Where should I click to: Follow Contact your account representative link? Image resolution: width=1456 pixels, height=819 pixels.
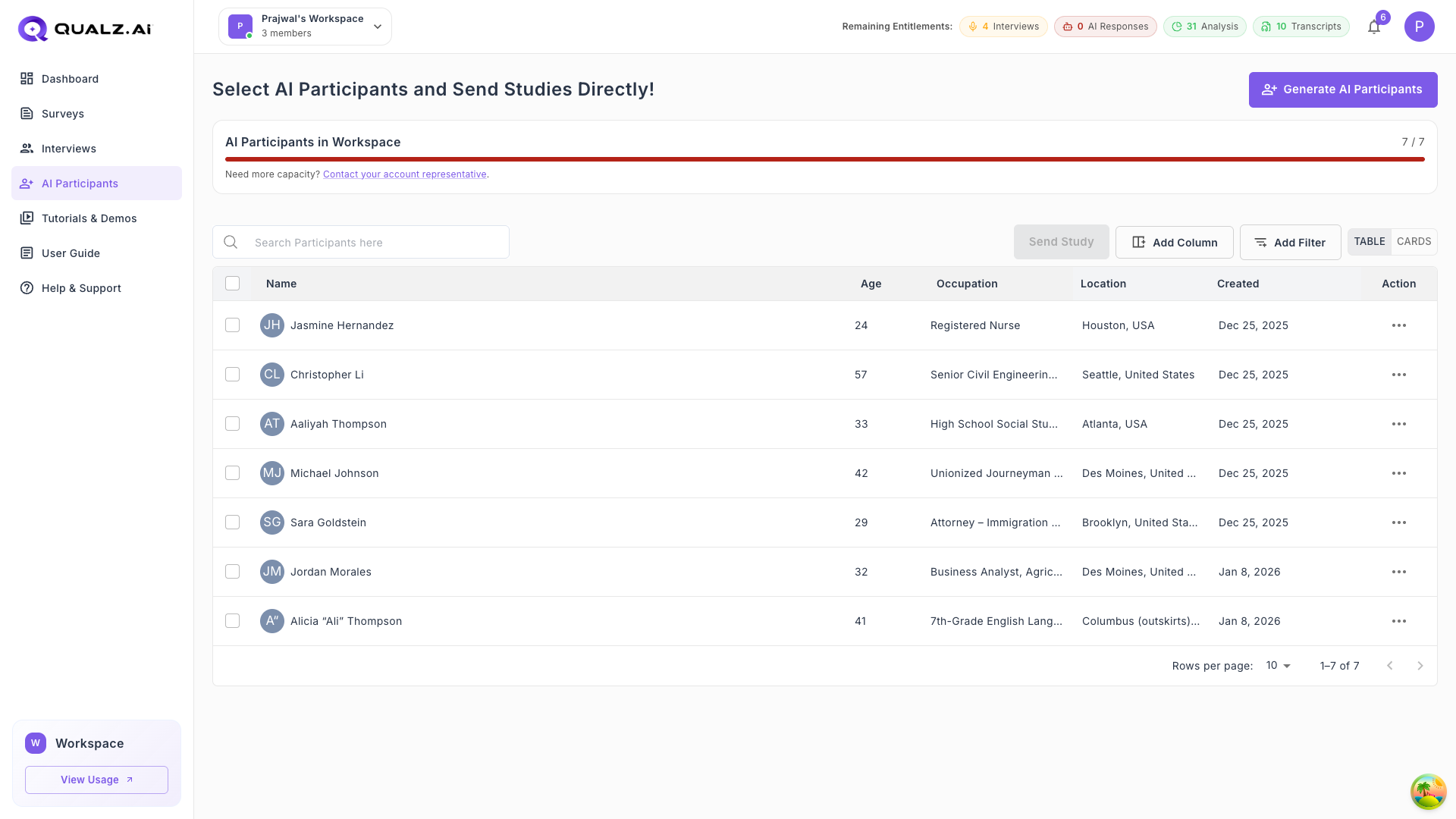click(x=404, y=174)
